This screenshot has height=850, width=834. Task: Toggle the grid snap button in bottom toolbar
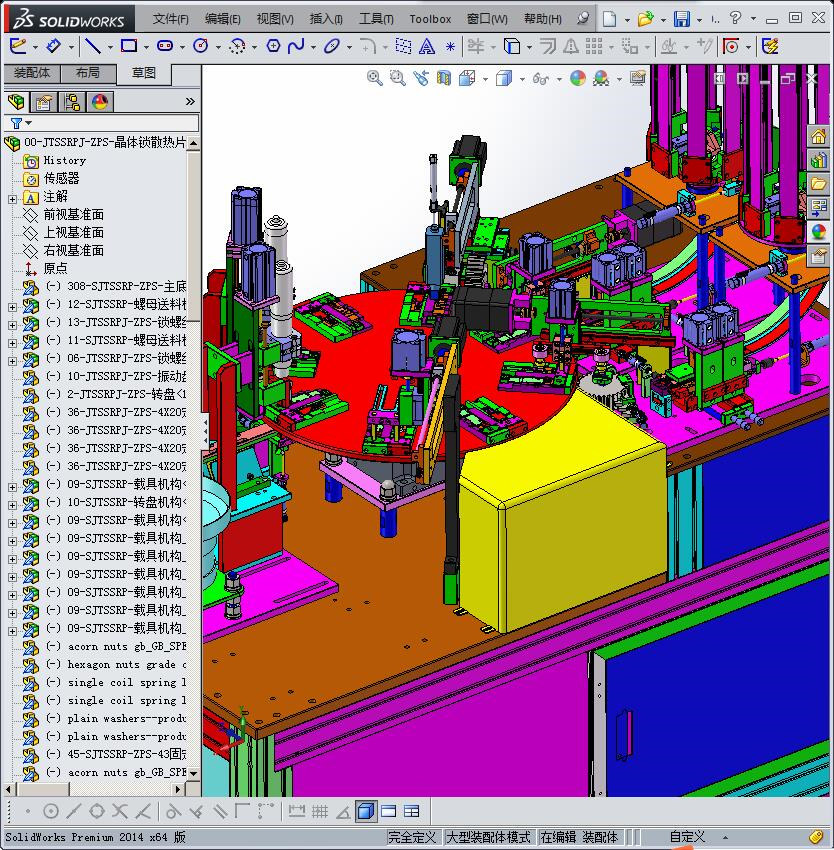pos(320,811)
